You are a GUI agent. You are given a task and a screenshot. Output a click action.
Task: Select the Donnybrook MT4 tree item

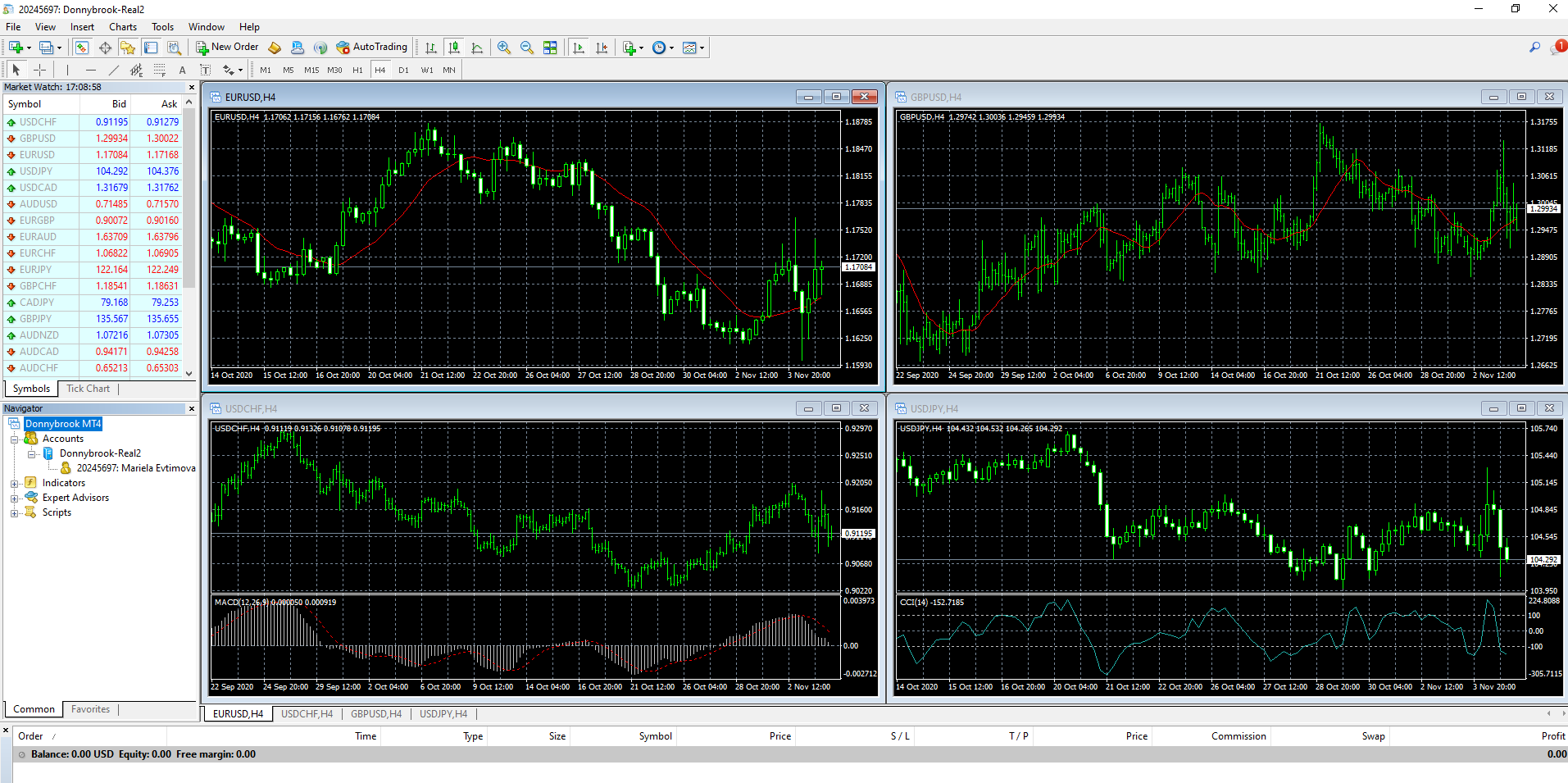62,424
